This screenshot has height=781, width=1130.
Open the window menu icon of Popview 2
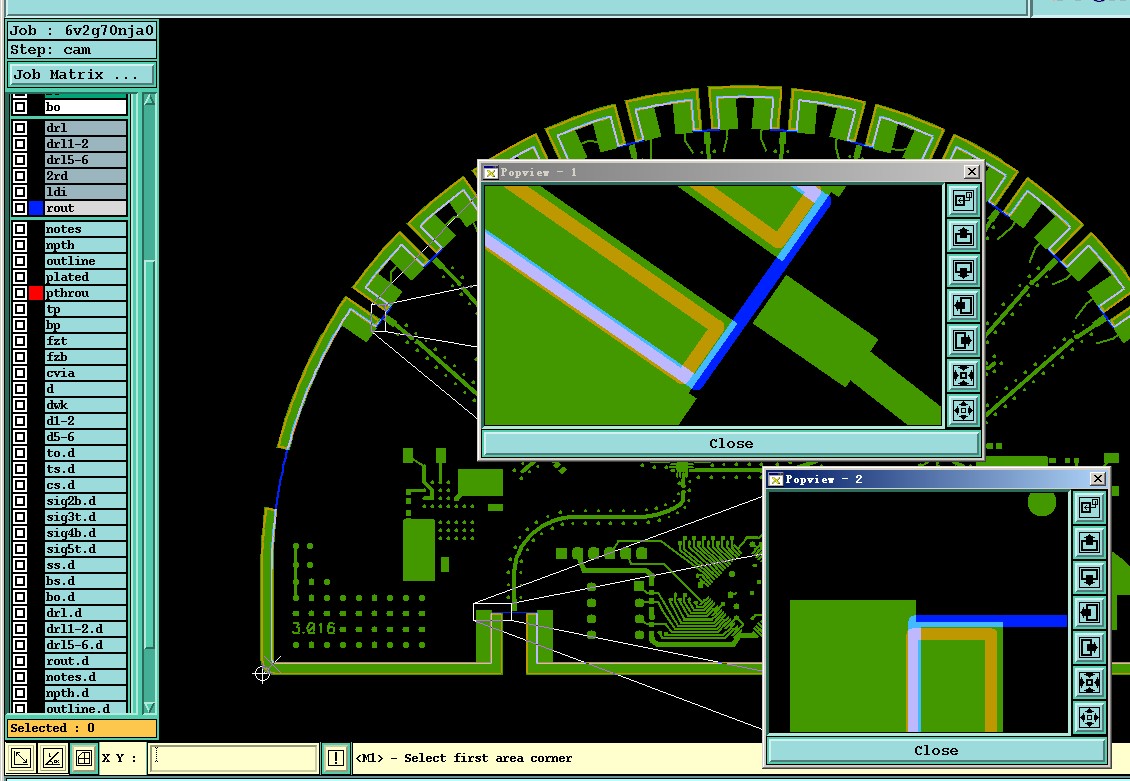click(x=776, y=479)
